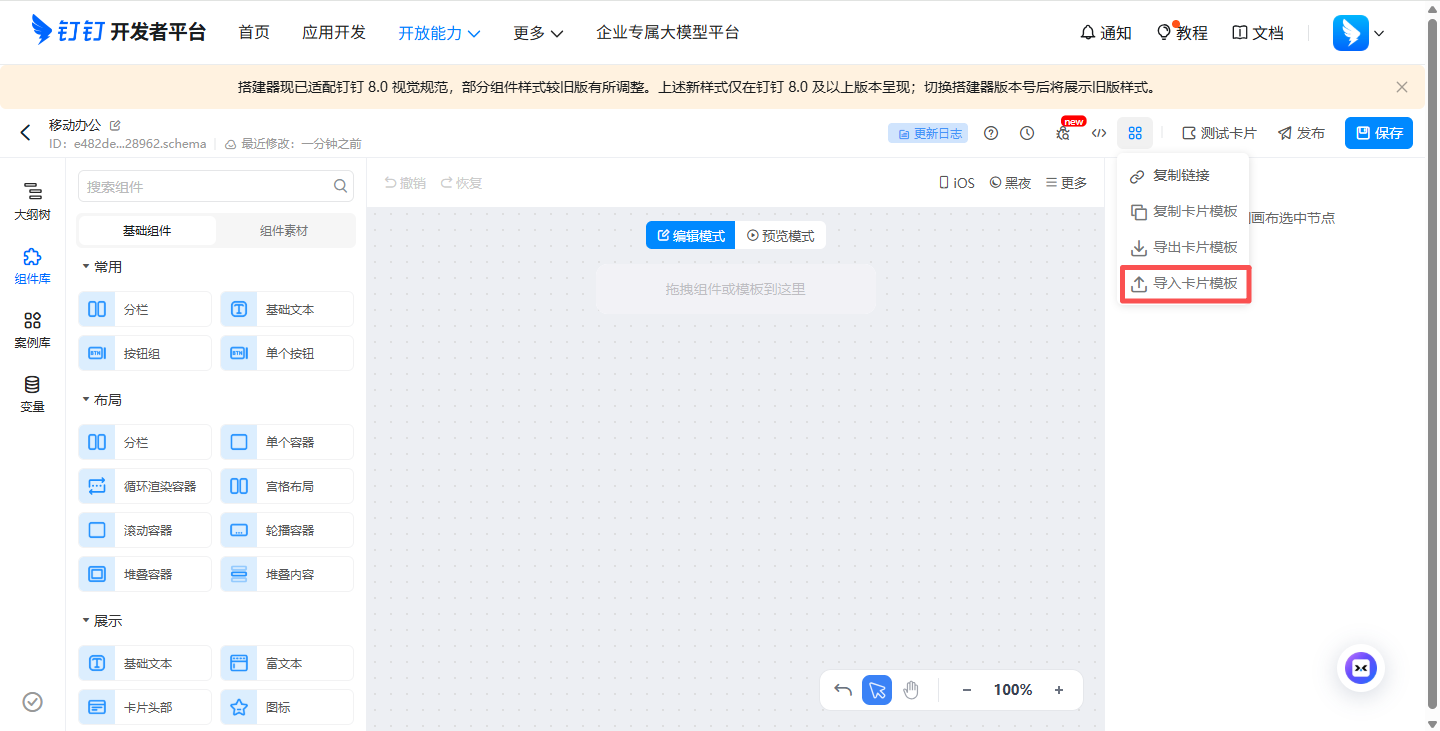The width and height of the screenshot is (1440, 731).
Task: Click the edit name pencil icon
Action: point(115,125)
